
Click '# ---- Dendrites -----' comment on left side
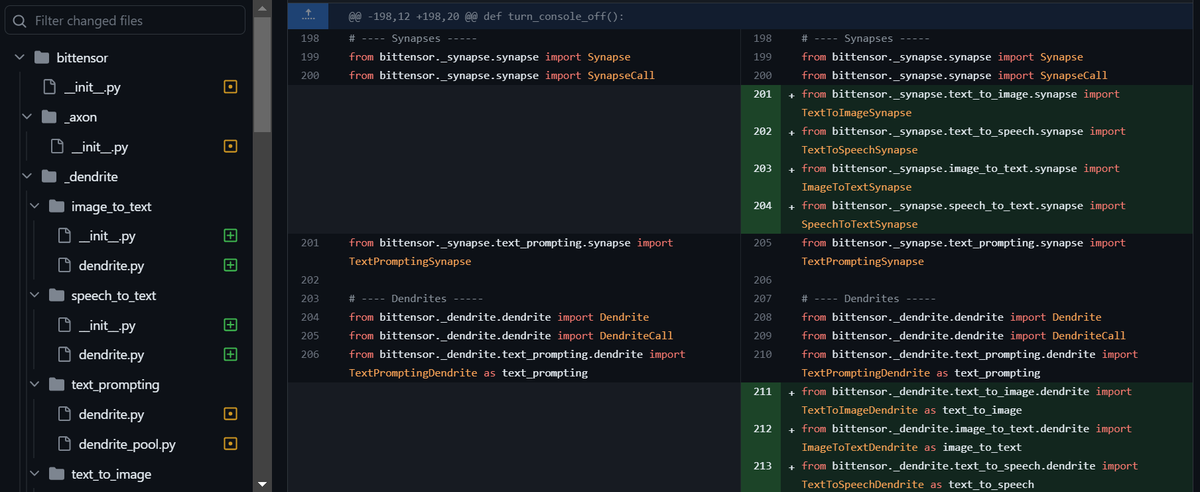click(416, 299)
